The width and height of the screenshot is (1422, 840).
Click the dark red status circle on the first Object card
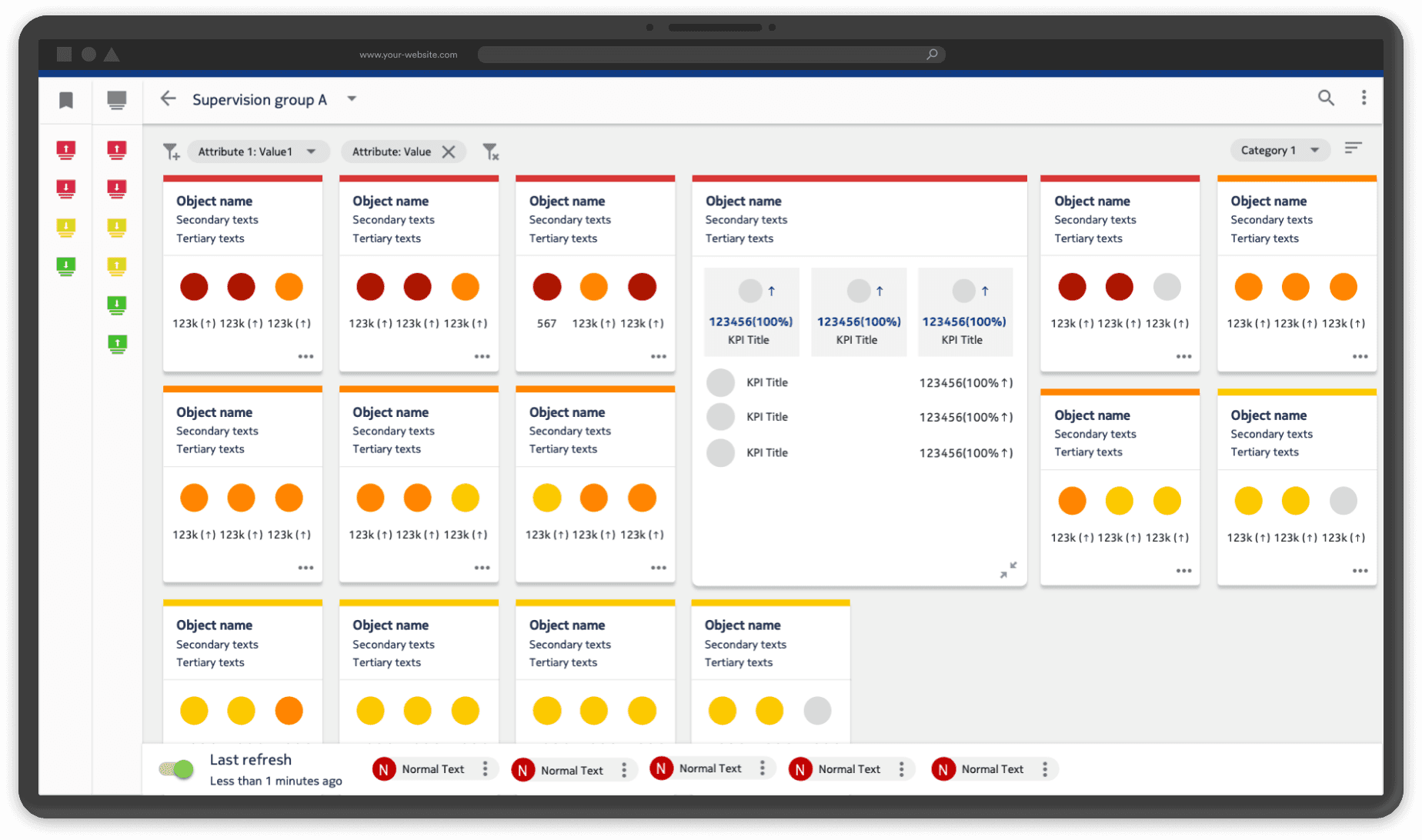[194, 286]
